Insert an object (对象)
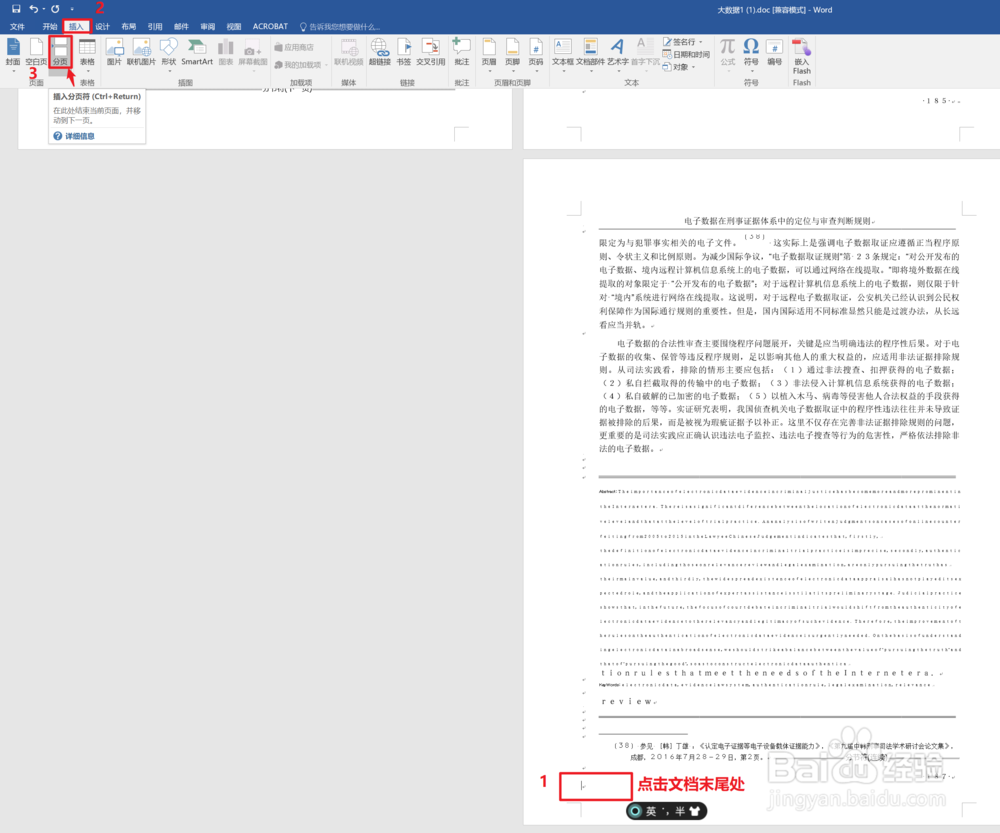Image resolution: width=1000 pixels, height=833 pixels. coord(676,66)
